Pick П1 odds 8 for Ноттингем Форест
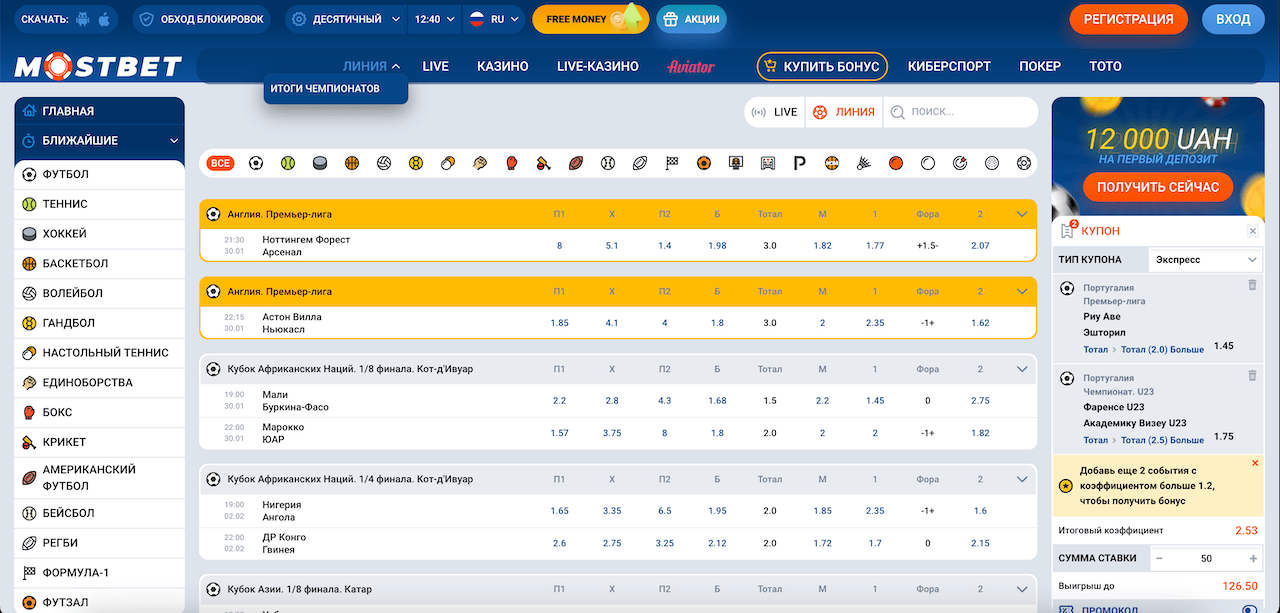The image size is (1280, 613). (x=559, y=245)
